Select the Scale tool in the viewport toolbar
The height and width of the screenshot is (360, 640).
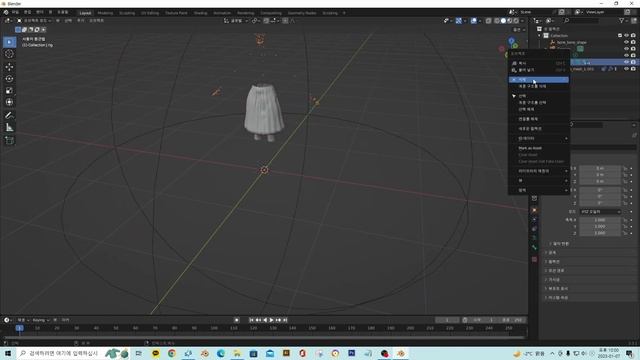(9, 90)
